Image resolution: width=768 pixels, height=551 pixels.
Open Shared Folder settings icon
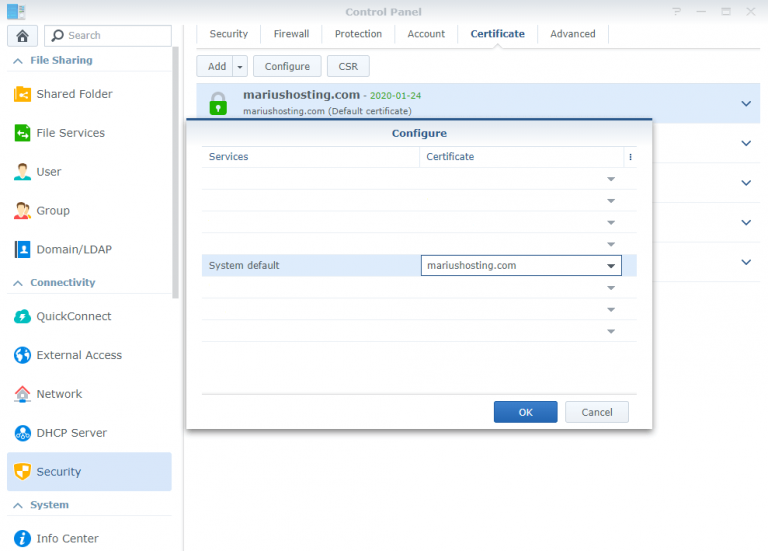[22, 94]
